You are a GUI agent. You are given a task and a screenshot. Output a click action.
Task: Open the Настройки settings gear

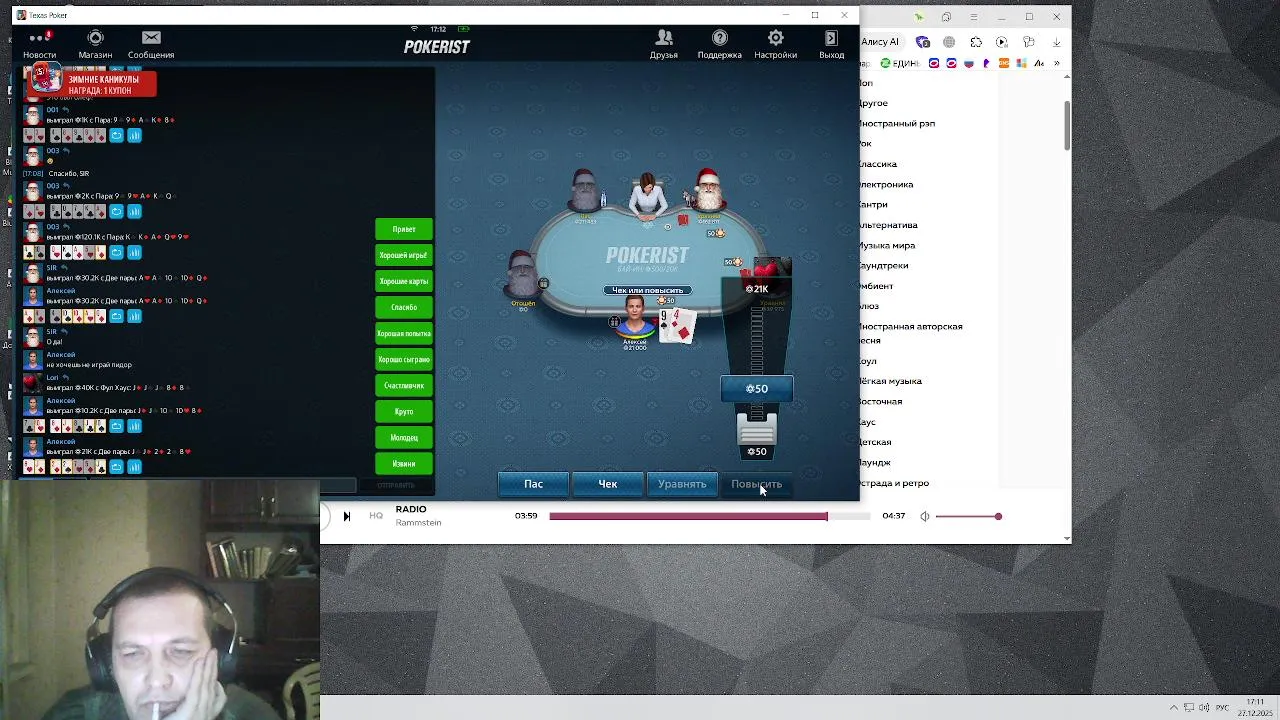776,44
